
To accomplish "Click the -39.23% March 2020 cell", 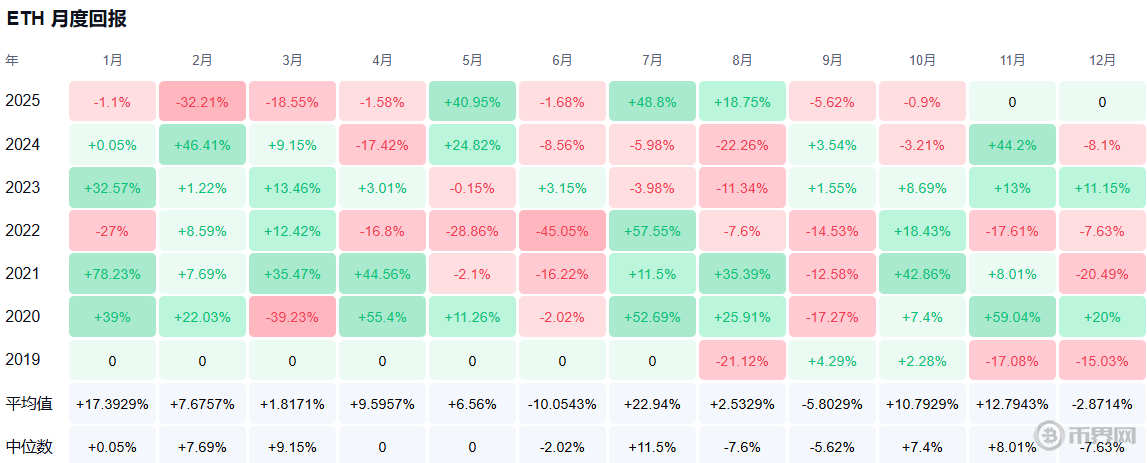I will point(292,317).
